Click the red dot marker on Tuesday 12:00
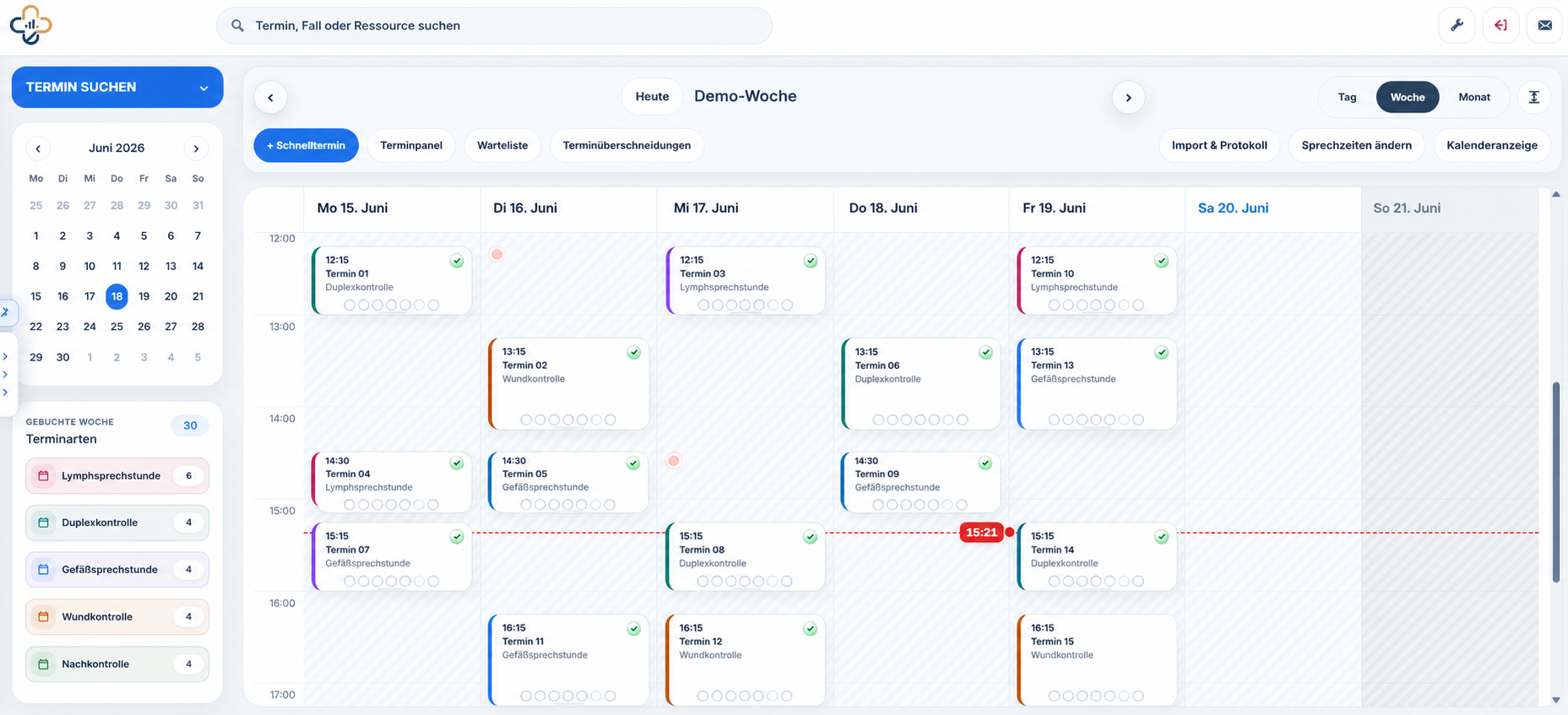The image size is (1568, 715). click(x=497, y=254)
